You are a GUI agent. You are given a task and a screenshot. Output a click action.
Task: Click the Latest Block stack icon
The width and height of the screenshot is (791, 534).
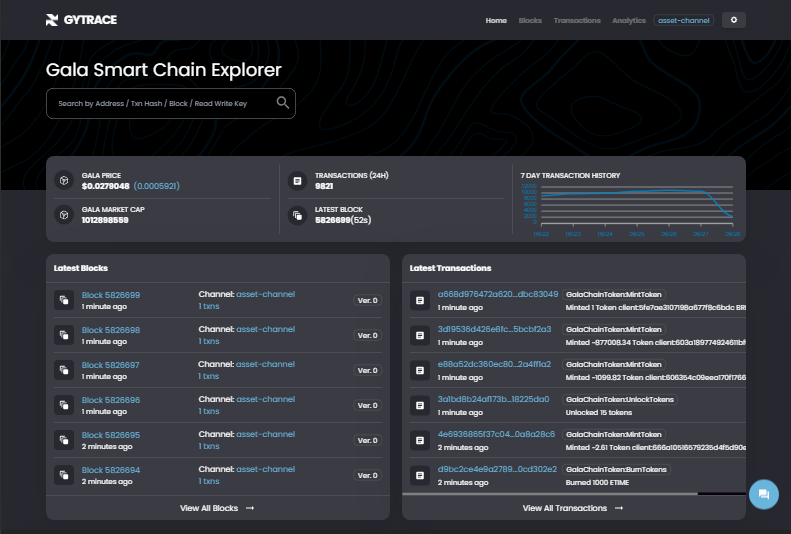tap(297, 215)
